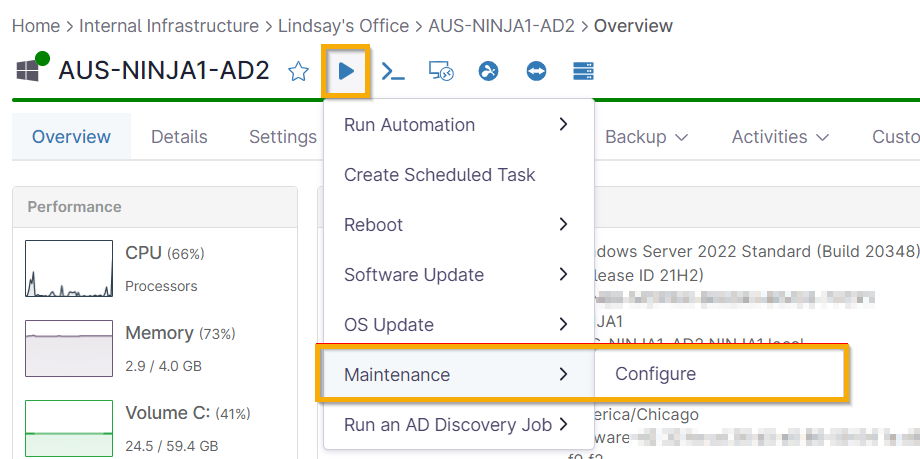Choose Configure under Maintenance
This screenshot has width=920, height=459.
coord(655,374)
